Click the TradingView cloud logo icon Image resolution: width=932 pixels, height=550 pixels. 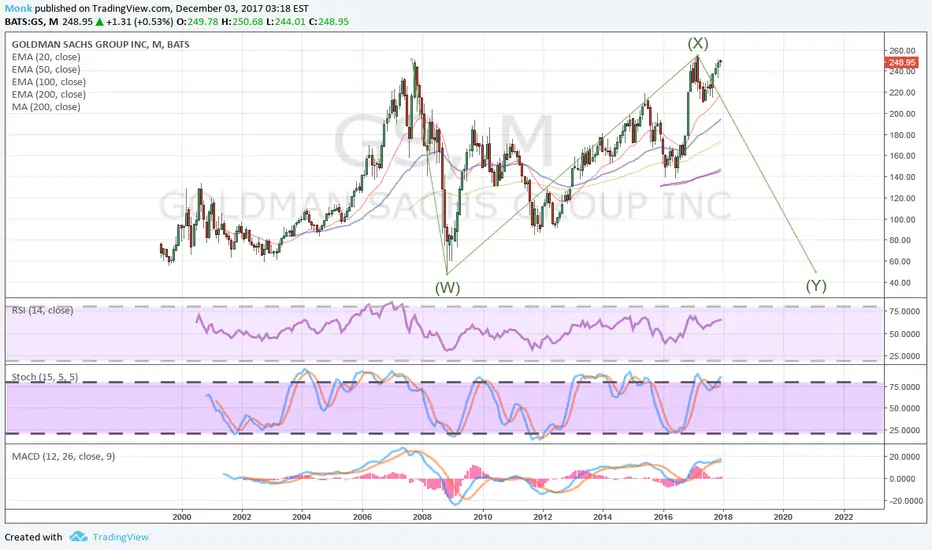point(78,537)
